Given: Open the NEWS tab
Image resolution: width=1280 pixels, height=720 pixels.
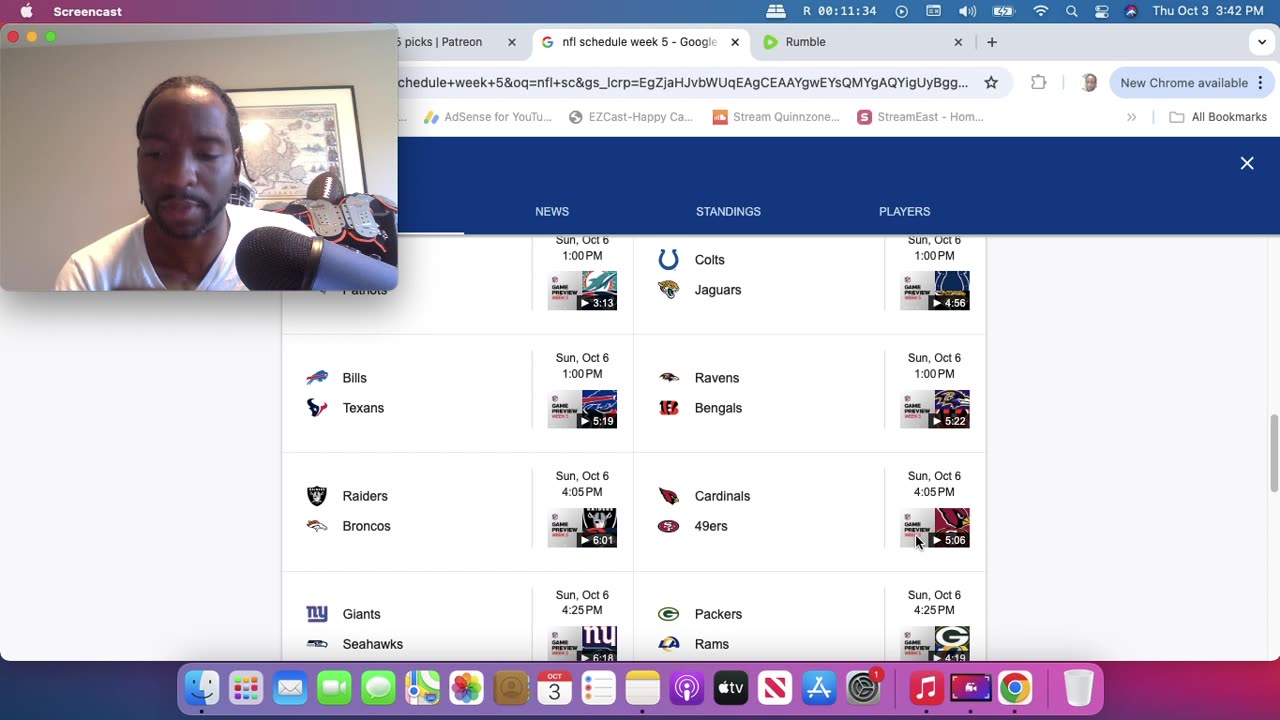Looking at the screenshot, I should coord(552,211).
